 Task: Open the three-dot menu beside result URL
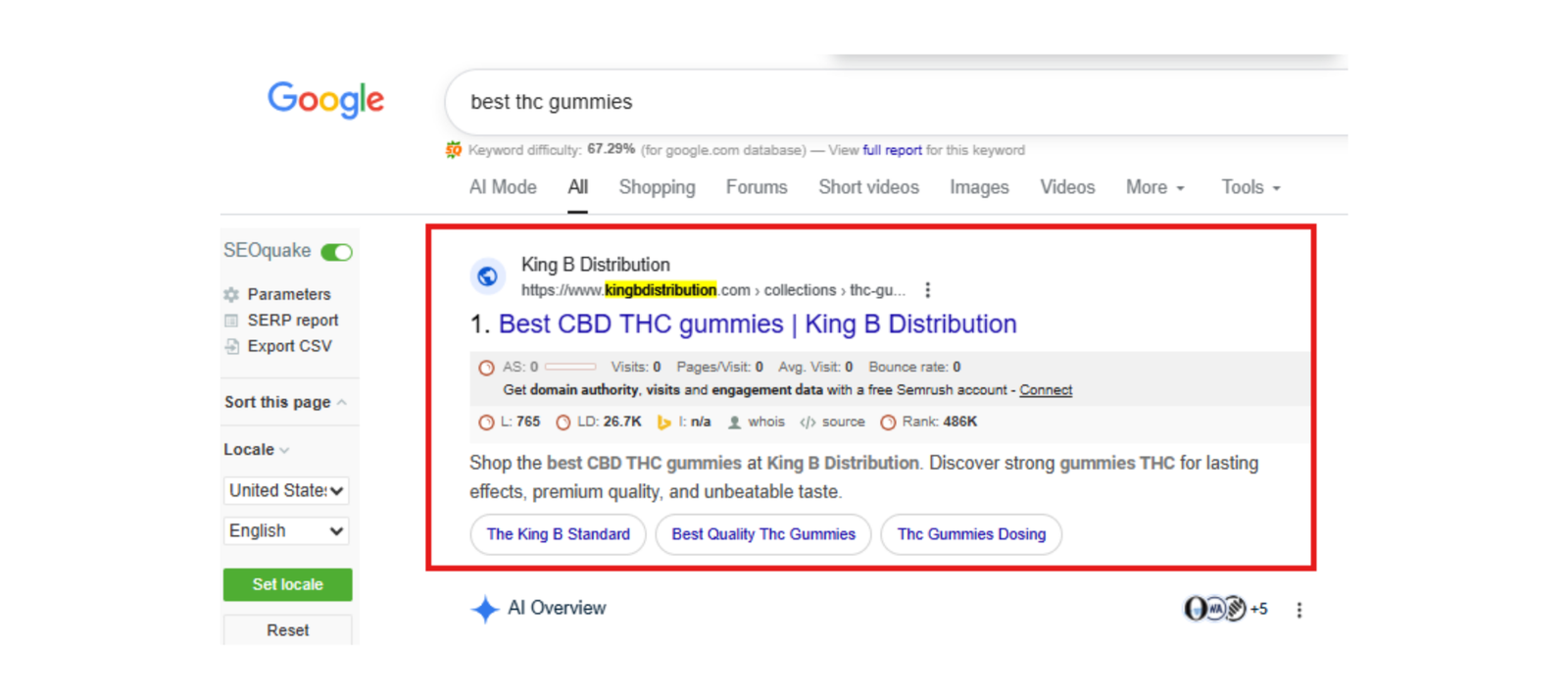pyautogui.click(x=927, y=290)
